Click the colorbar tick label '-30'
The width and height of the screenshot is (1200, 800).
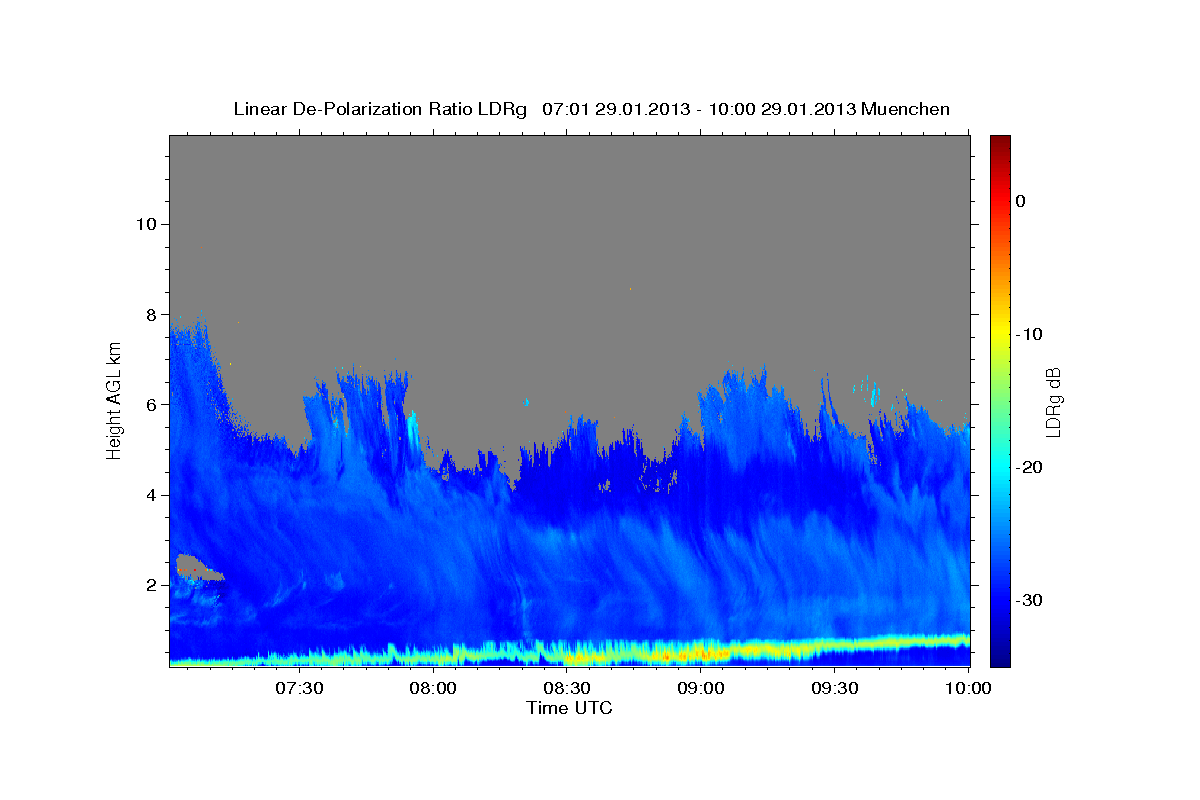tap(1030, 600)
